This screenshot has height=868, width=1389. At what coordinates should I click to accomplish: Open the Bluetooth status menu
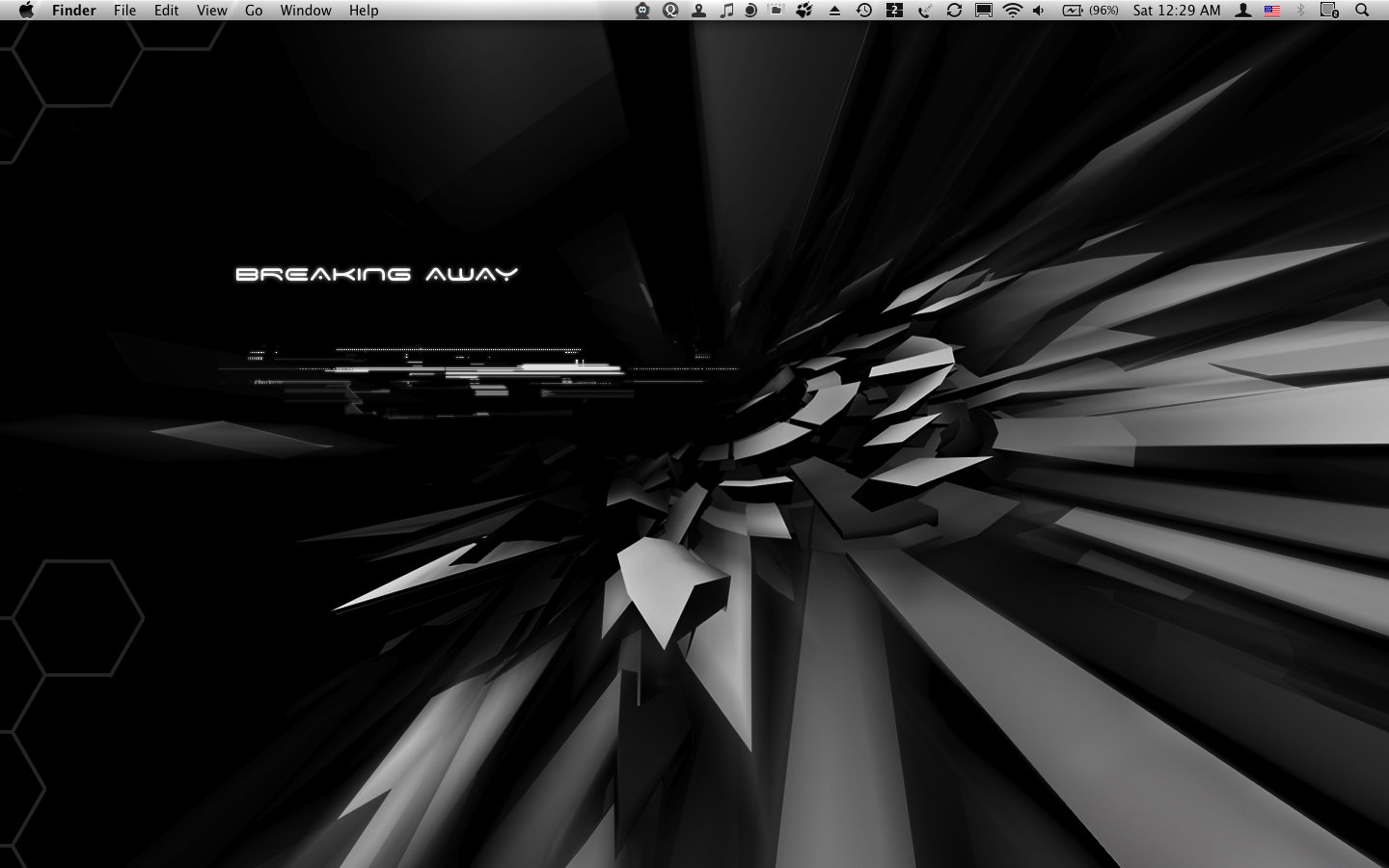click(x=1300, y=11)
